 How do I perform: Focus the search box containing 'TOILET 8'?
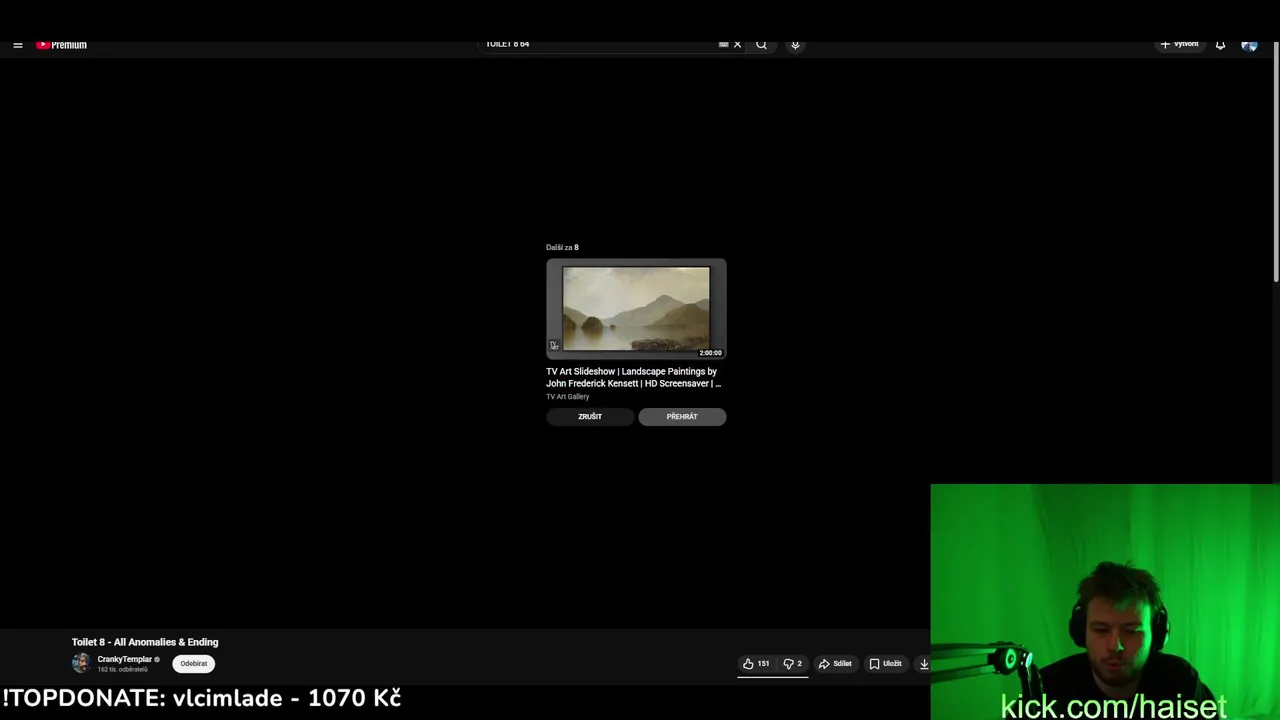pyautogui.click(x=598, y=44)
